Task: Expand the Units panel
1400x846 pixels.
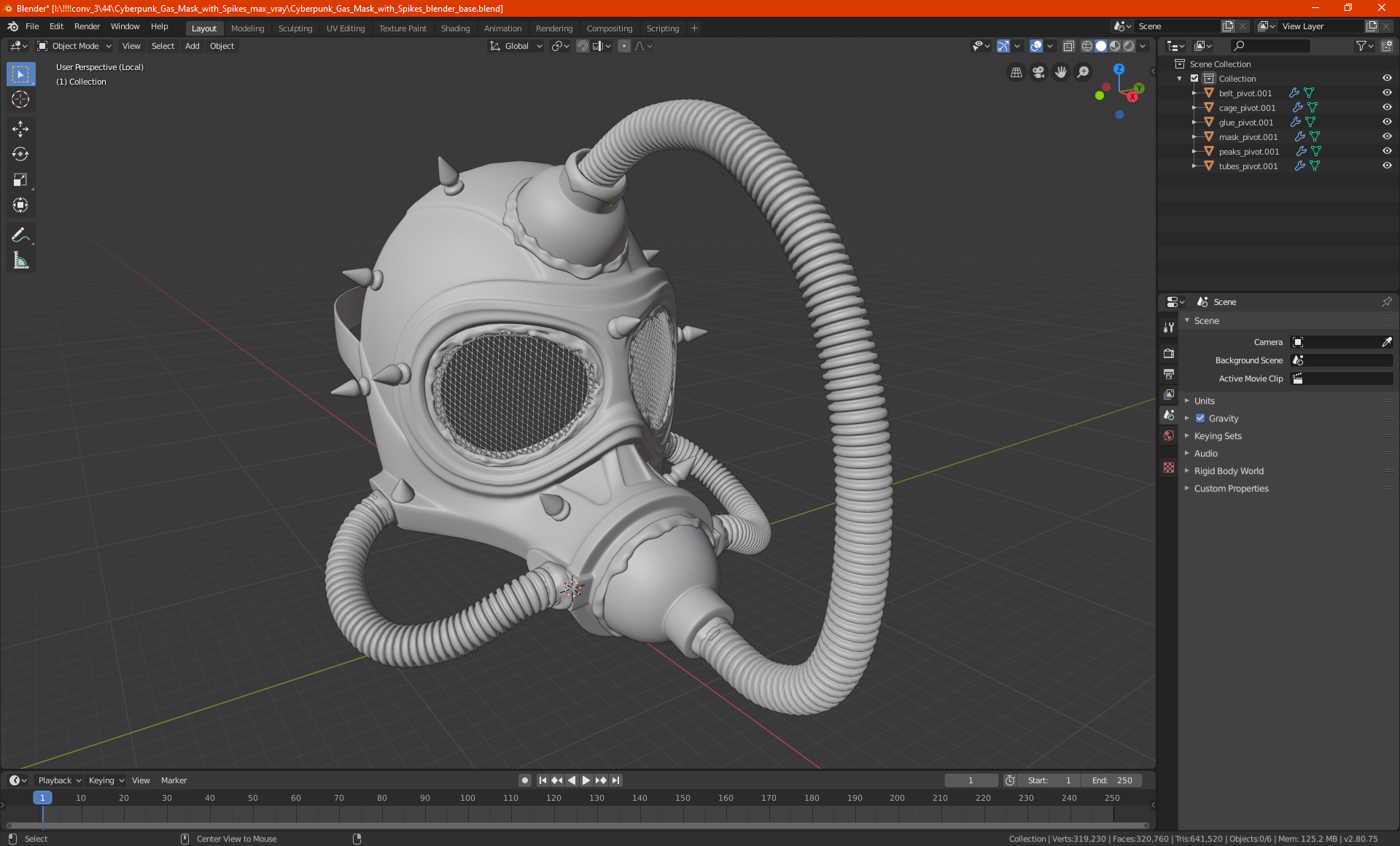Action: pyautogui.click(x=1204, y=400)
